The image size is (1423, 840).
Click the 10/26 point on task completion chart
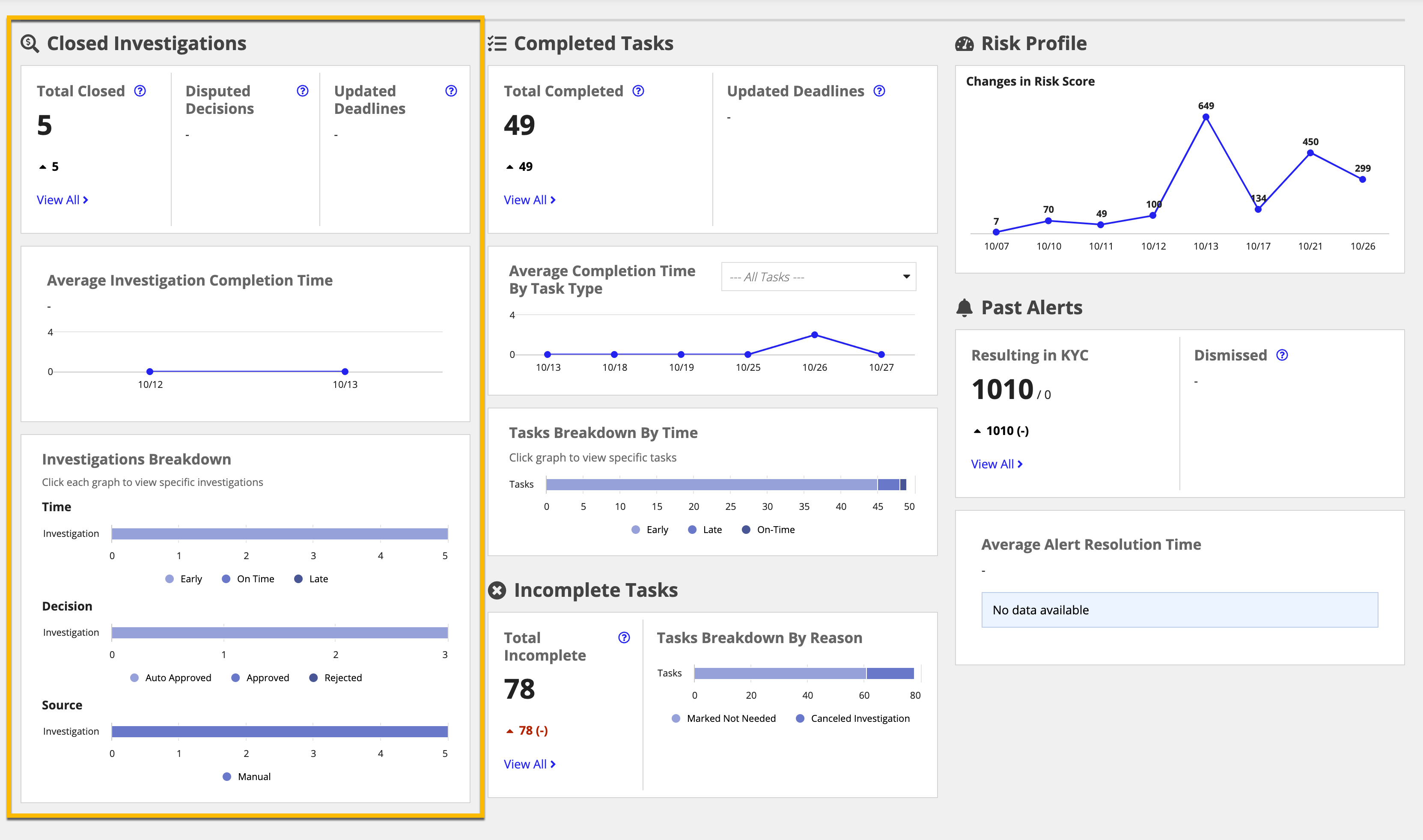pos(815,335)
